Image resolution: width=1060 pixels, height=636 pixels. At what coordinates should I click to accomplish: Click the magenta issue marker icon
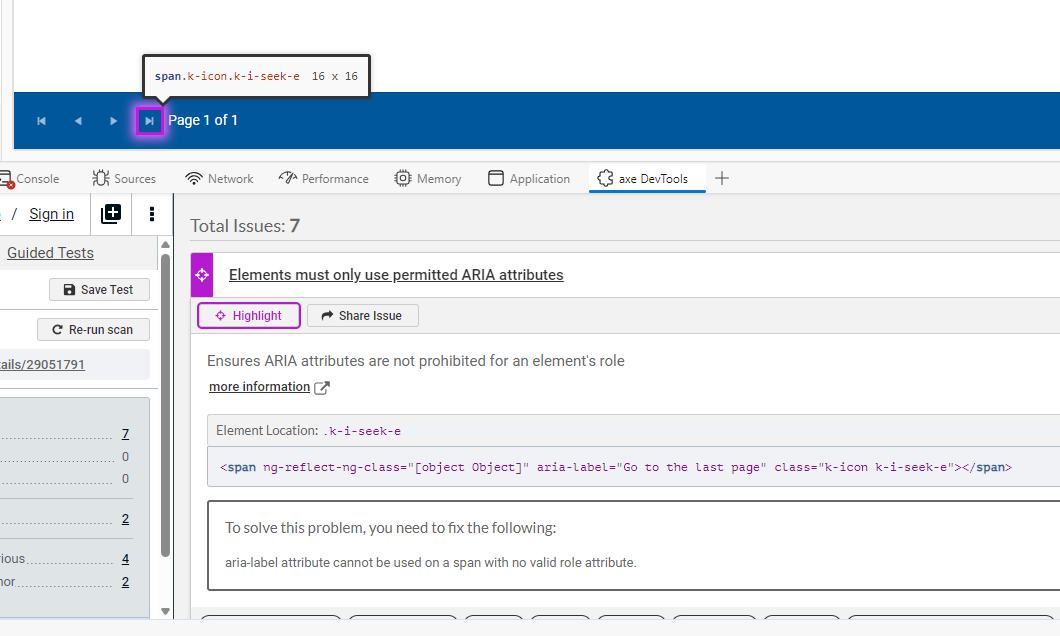click(x=200, y=274)
